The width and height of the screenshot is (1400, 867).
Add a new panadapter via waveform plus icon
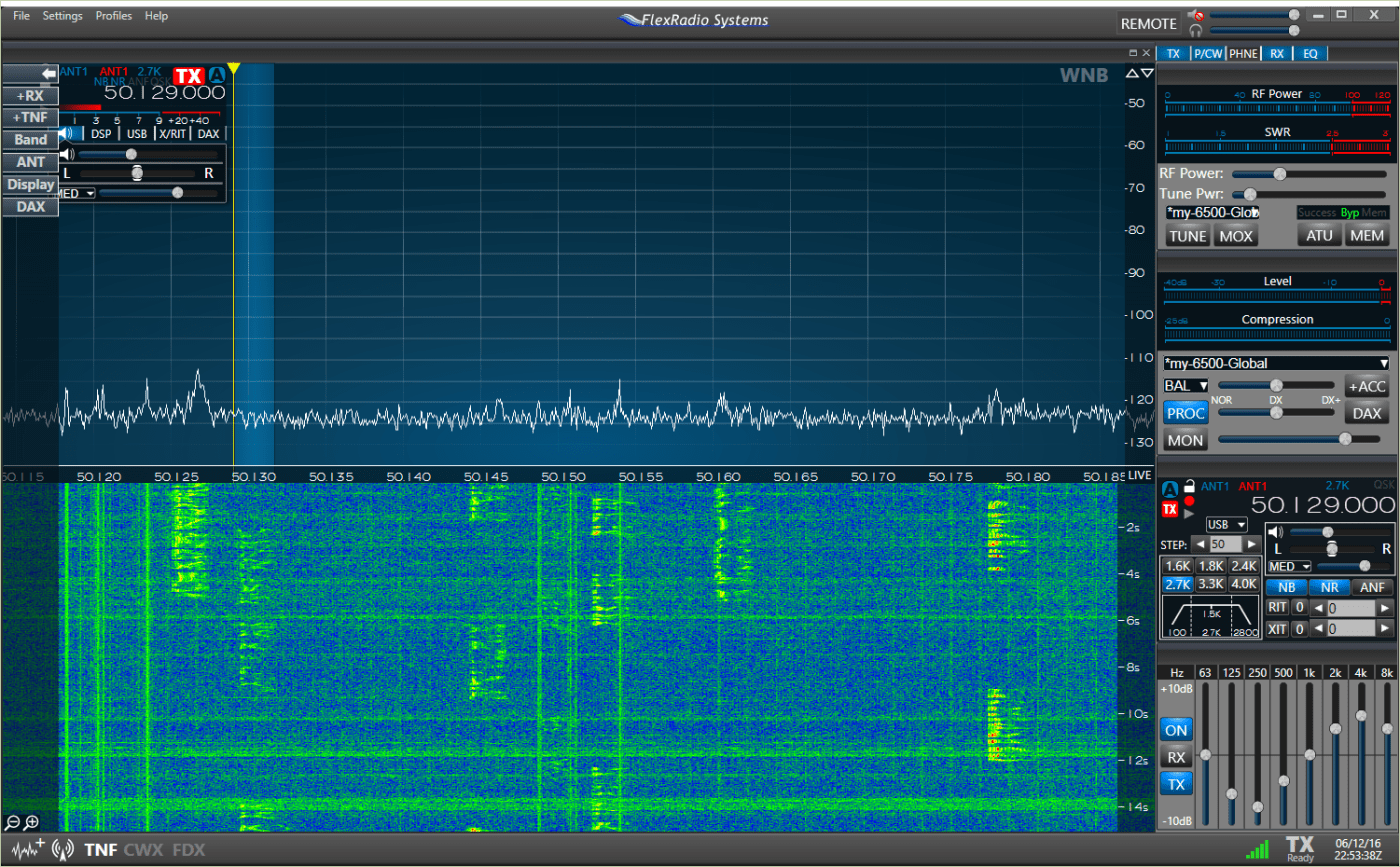(26, 849)
